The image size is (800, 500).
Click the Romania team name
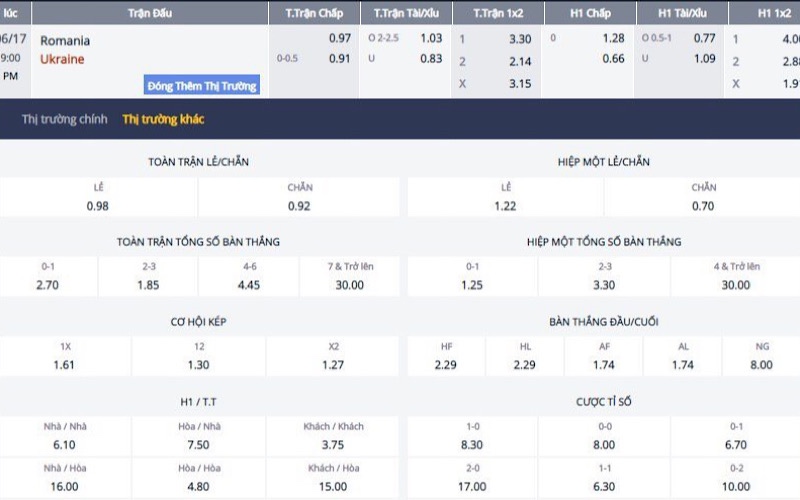click(x=65, y=41)
